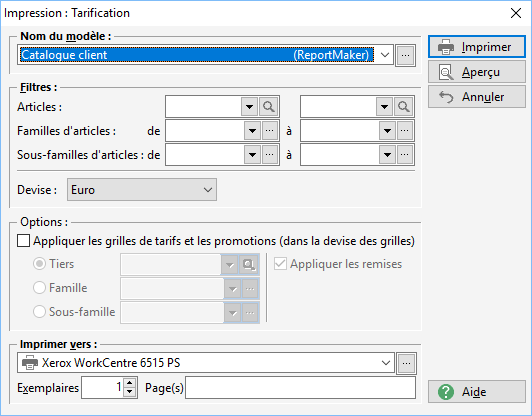Increase Exemplaires count with up arrow
Screen dimensions: 532x416
click(130, 383)
